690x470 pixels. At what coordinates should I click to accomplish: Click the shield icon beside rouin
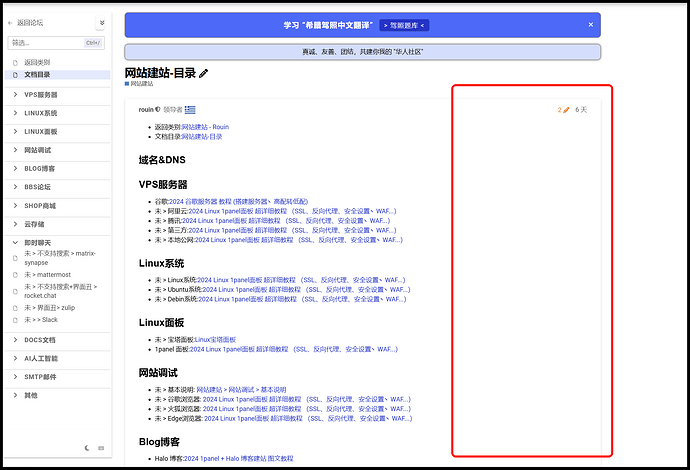[x=158, y=110]
